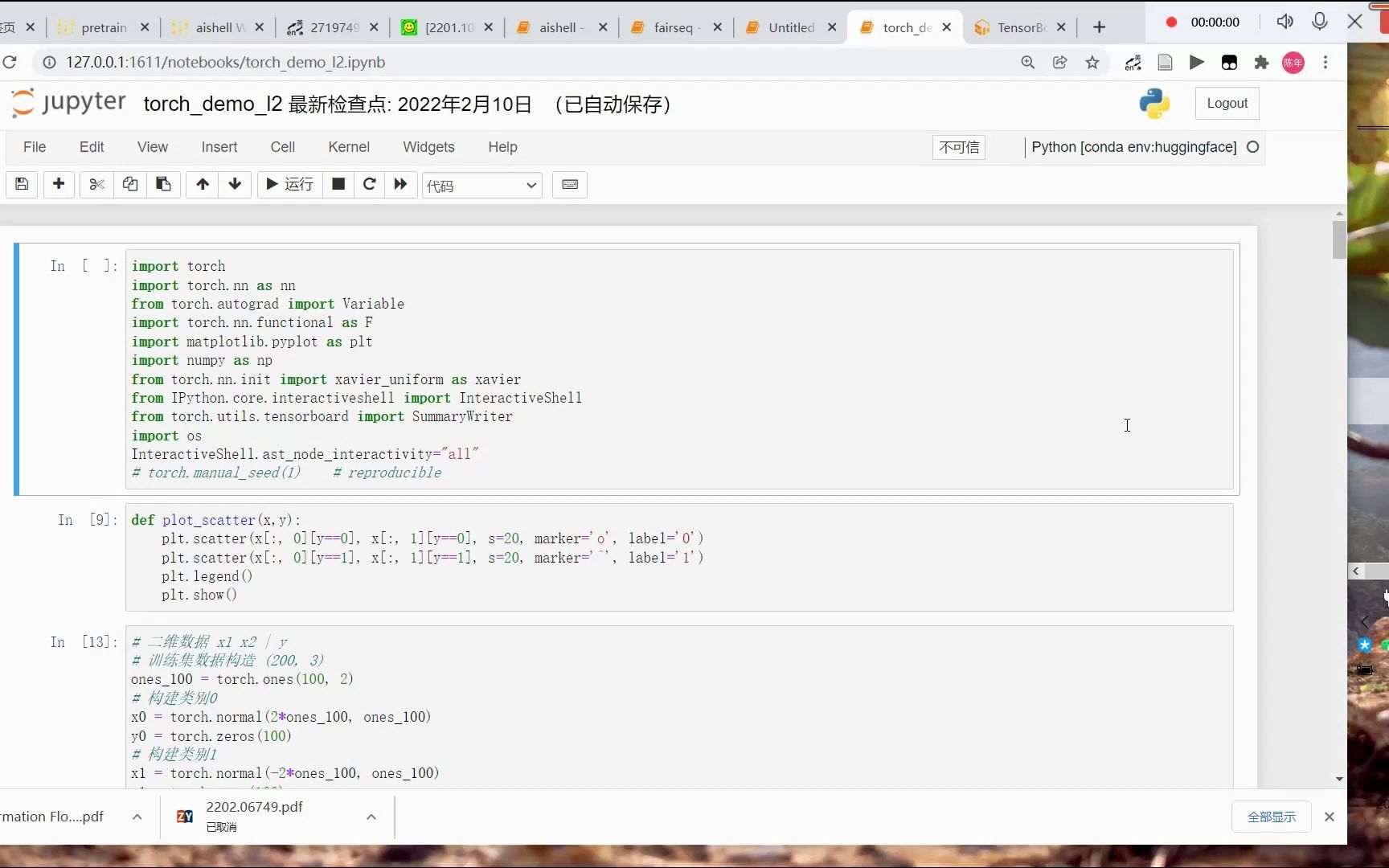Image resolution: width=1389 pixels, height=868 pixels.
Task: Open the browser extensions puzzle icon
Action: point(1261,62)
